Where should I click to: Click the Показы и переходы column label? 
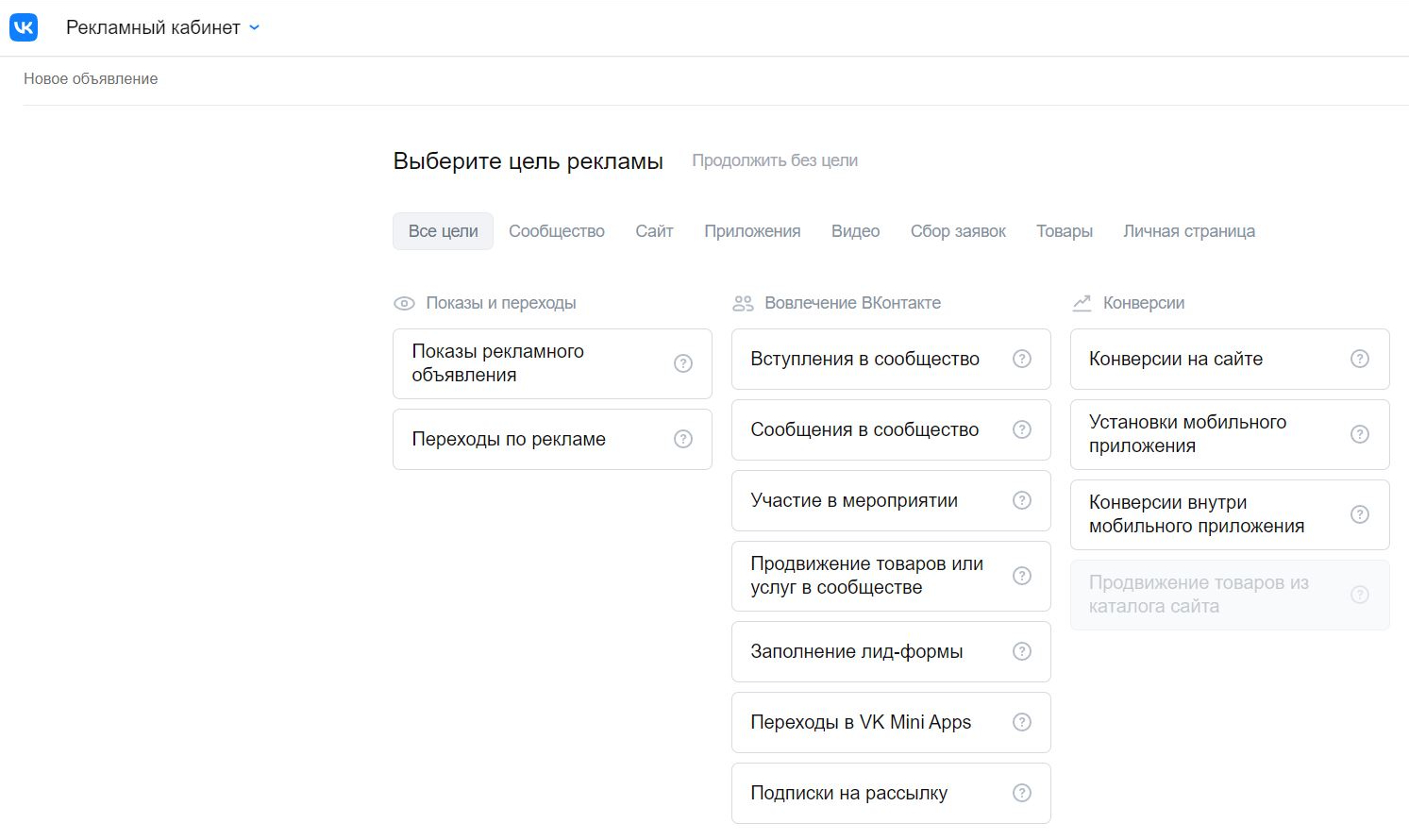pos(501,303)
